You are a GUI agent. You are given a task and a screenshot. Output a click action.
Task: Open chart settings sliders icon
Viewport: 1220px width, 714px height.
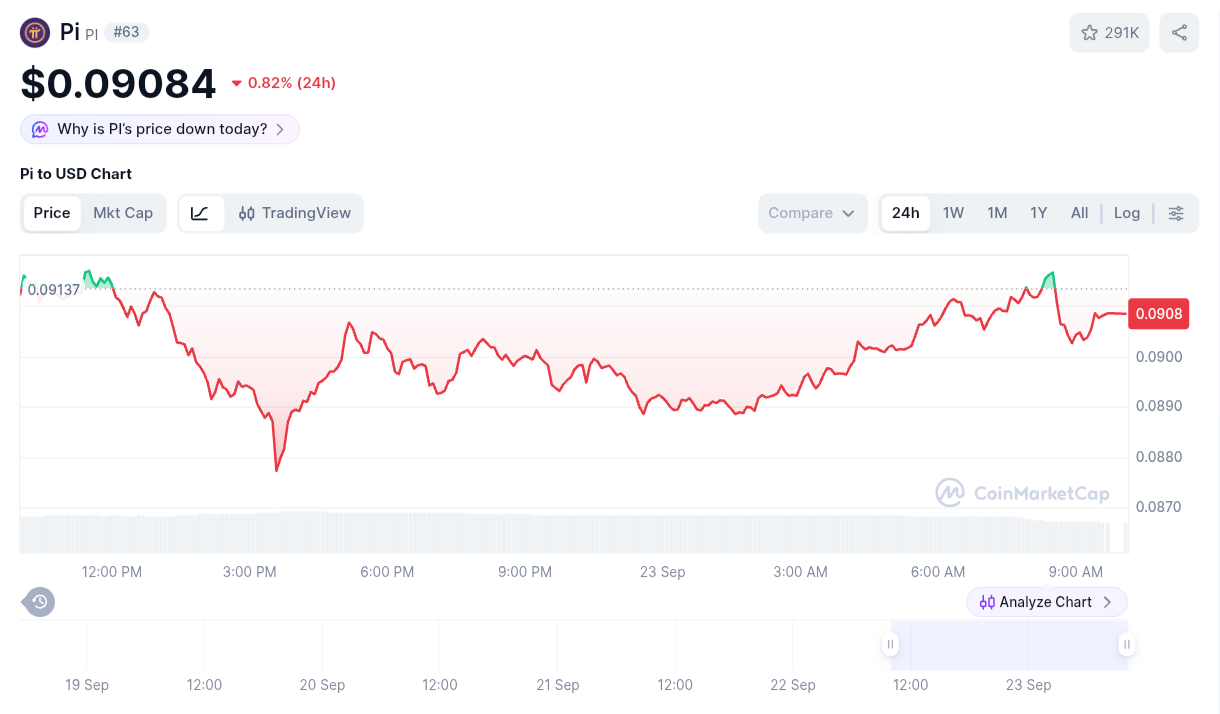[1176, 213]
